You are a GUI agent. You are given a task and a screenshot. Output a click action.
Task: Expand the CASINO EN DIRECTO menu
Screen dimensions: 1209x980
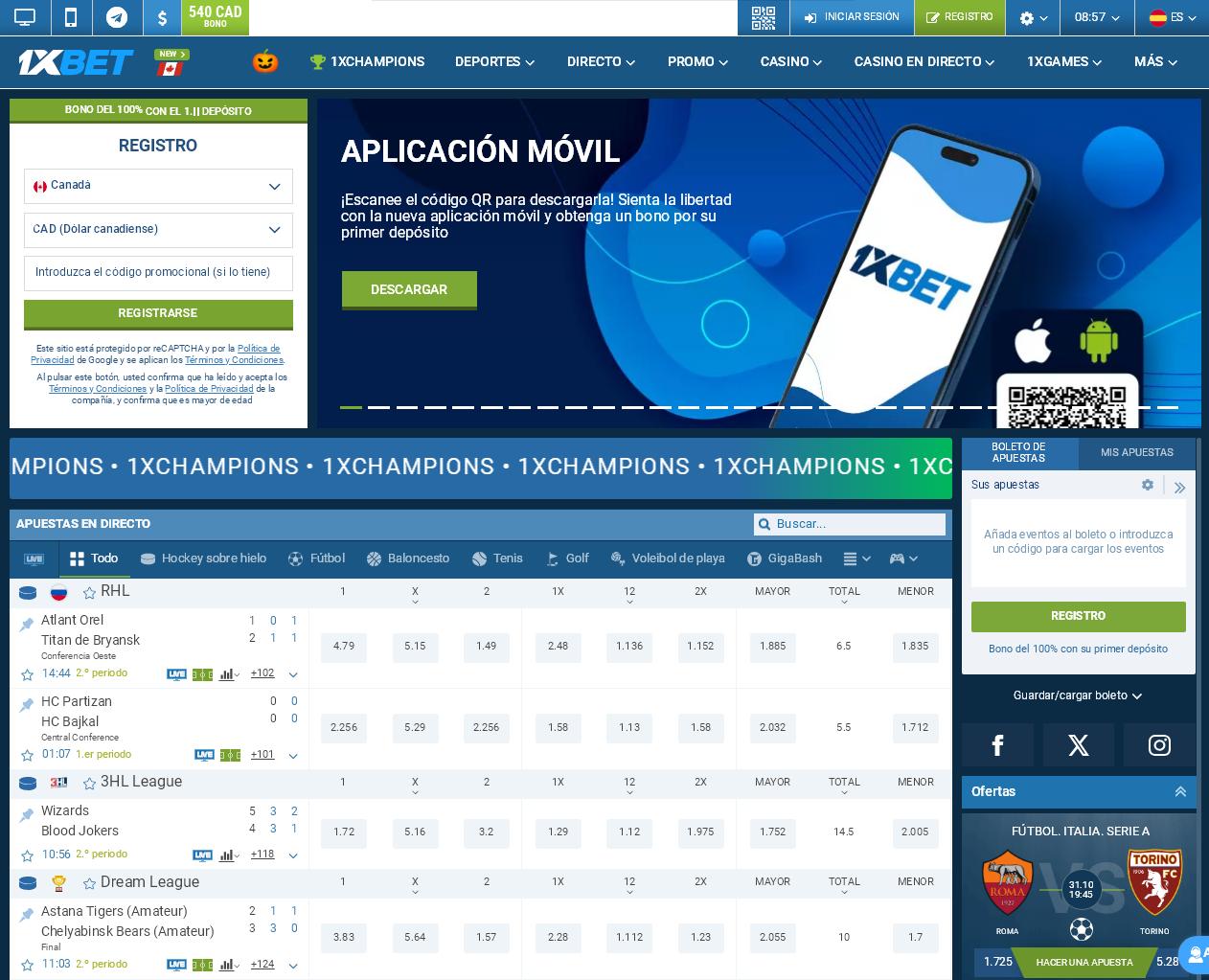pos(924,61)
